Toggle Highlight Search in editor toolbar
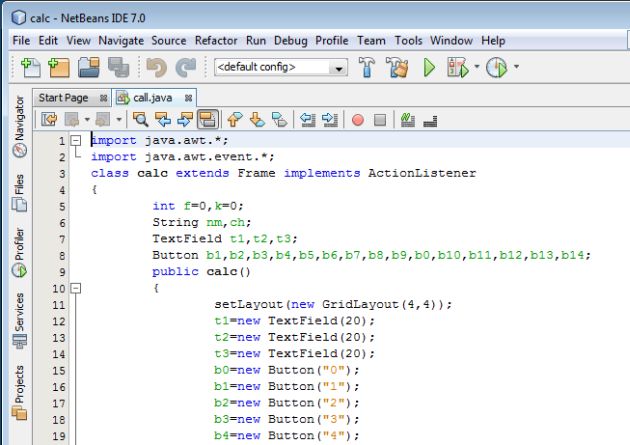630x445 pixels. 208,119
